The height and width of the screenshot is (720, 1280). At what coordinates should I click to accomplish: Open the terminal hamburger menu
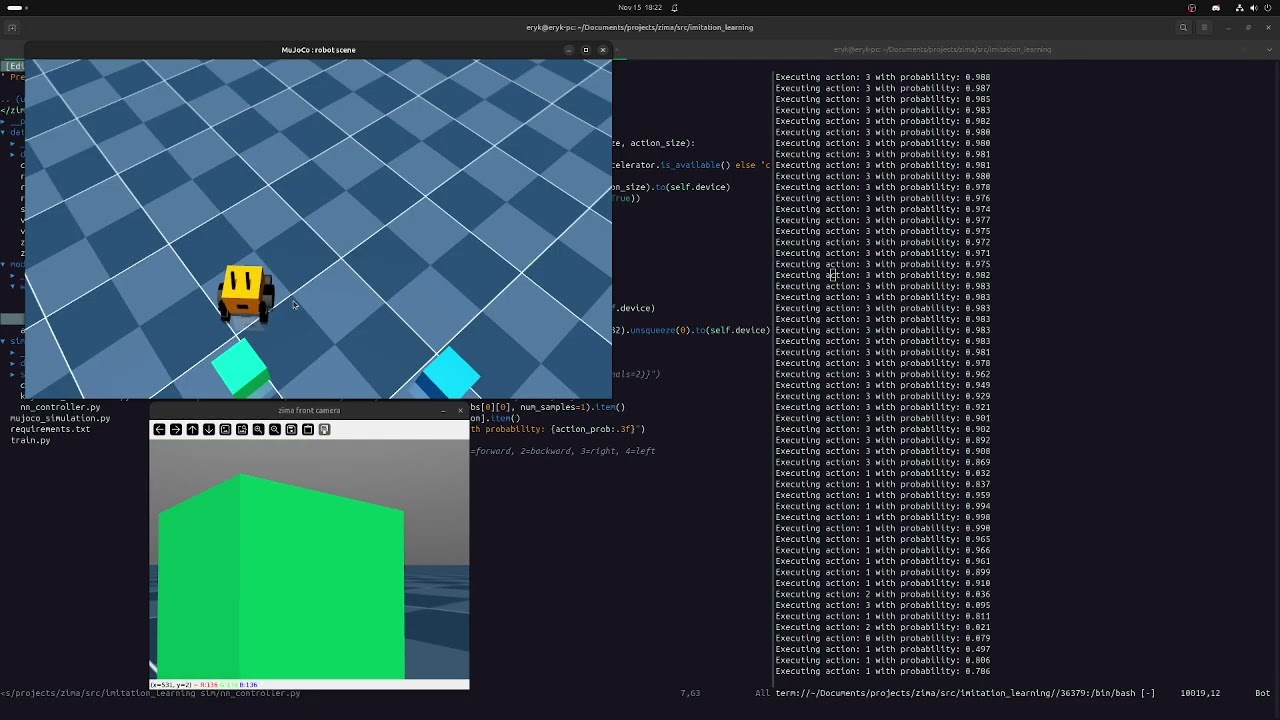[x=1205, y=28]
